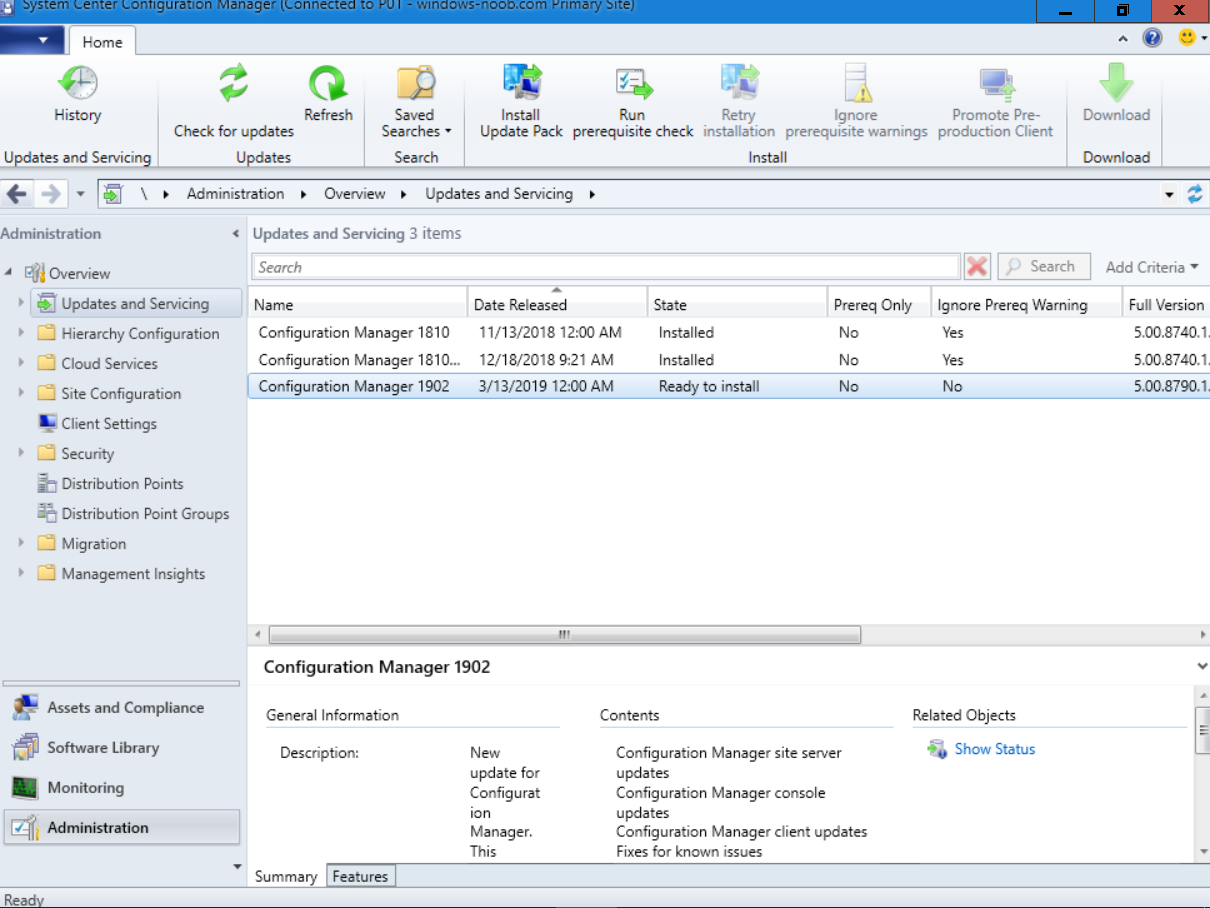Click the Download green arrow icon
Viewport: 1210px width, 908px height.
[1116, 83]
